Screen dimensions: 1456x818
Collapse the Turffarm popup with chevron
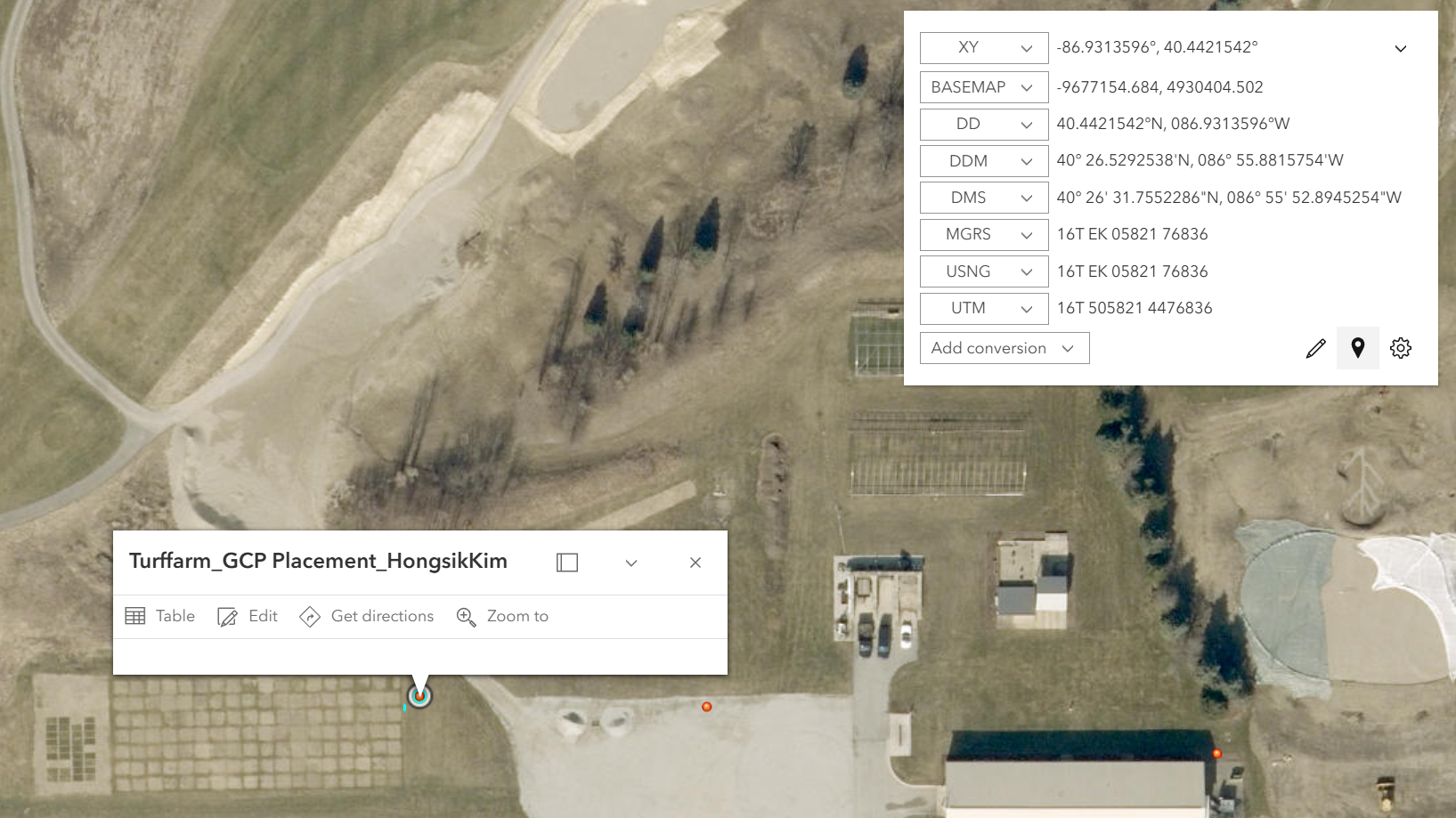631,563
